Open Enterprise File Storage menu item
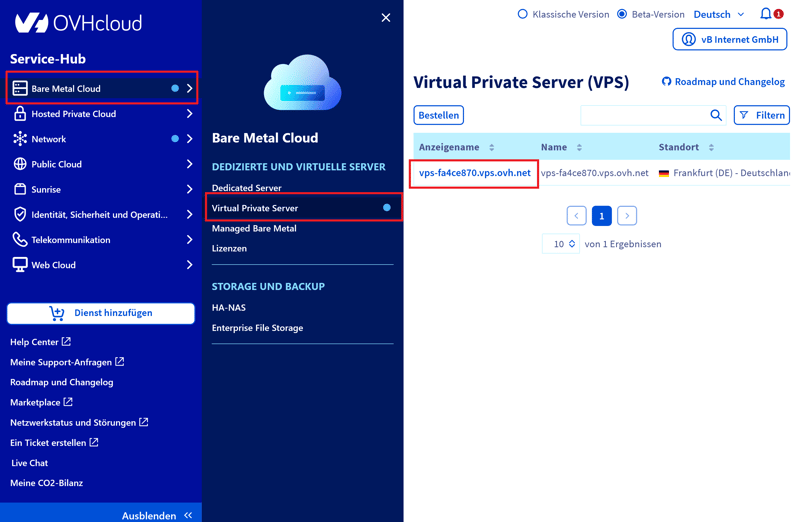The height and width of the screenshot is (522, 800). (x=257, y=328)
